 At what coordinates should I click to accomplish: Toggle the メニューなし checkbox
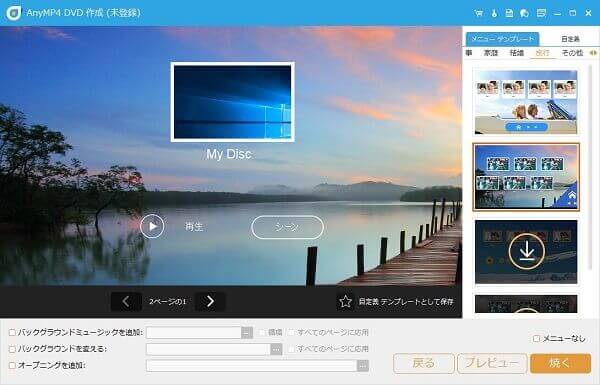point(536,338)
